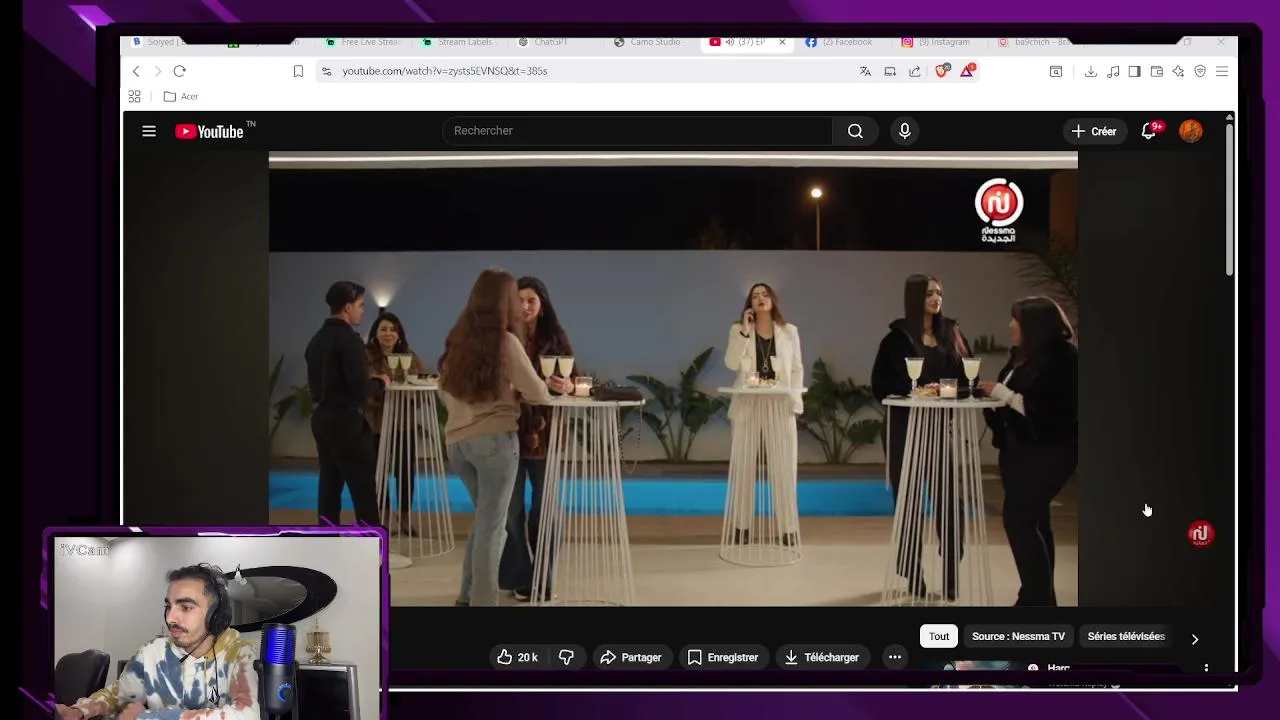This screenshot has width=1280, height=720.
Task: Dislike the video
Action: (x=566, y=657)
